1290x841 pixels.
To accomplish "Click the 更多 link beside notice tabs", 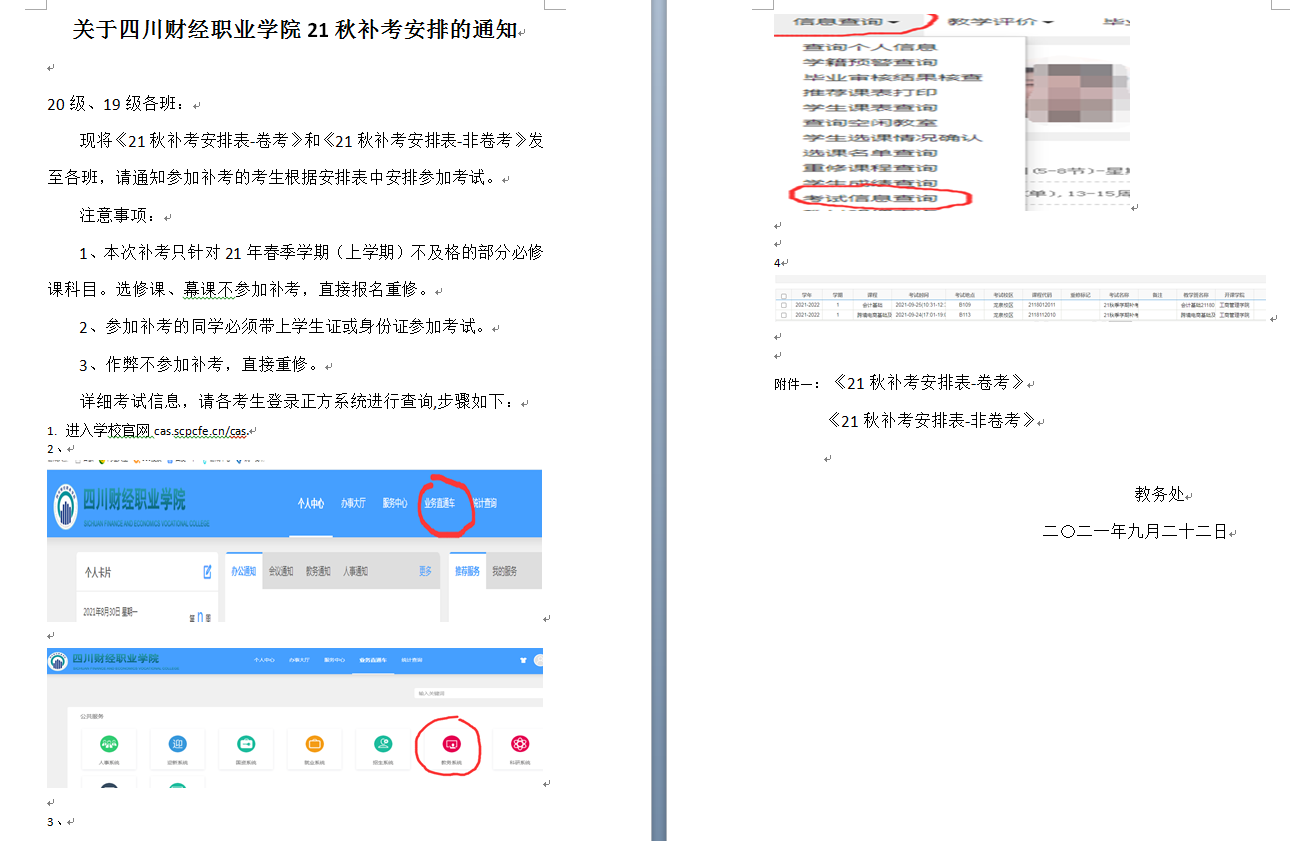I will click(x=425, y=571).
